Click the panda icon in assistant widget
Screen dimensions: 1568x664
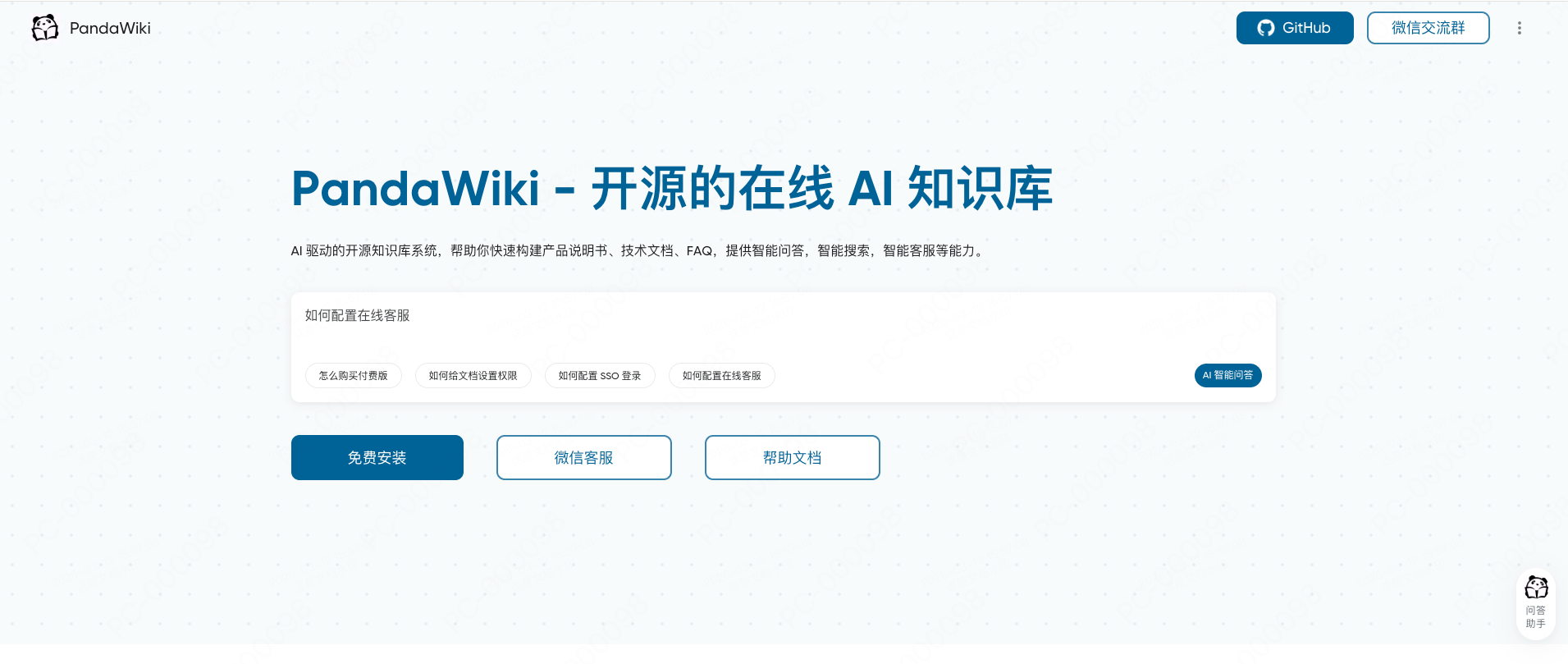(1536, 588)
